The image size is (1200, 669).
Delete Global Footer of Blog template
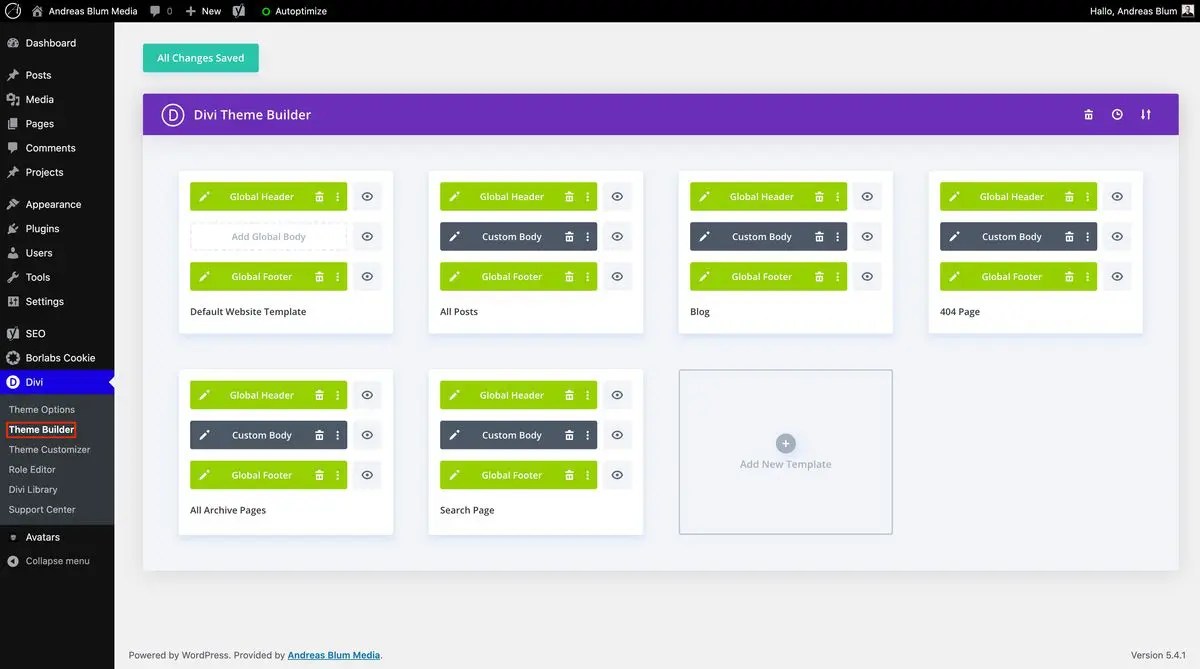[x=819, y=277]
